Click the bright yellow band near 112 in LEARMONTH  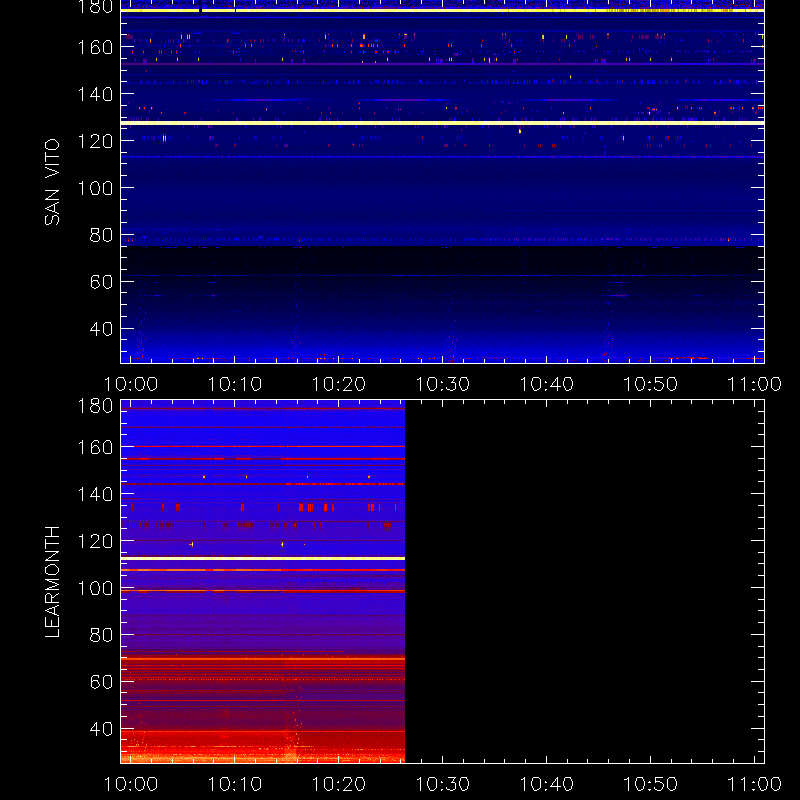(x=263, y=559)
